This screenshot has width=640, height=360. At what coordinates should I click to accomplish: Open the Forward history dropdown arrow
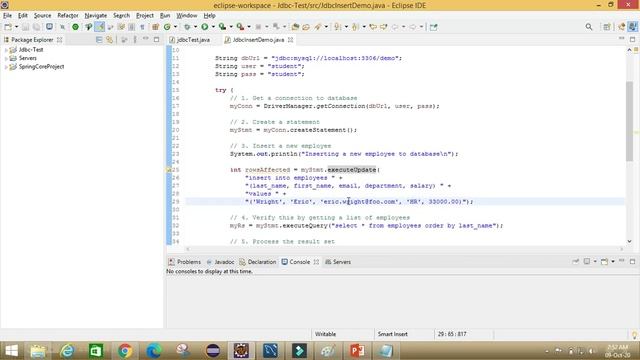421,27
